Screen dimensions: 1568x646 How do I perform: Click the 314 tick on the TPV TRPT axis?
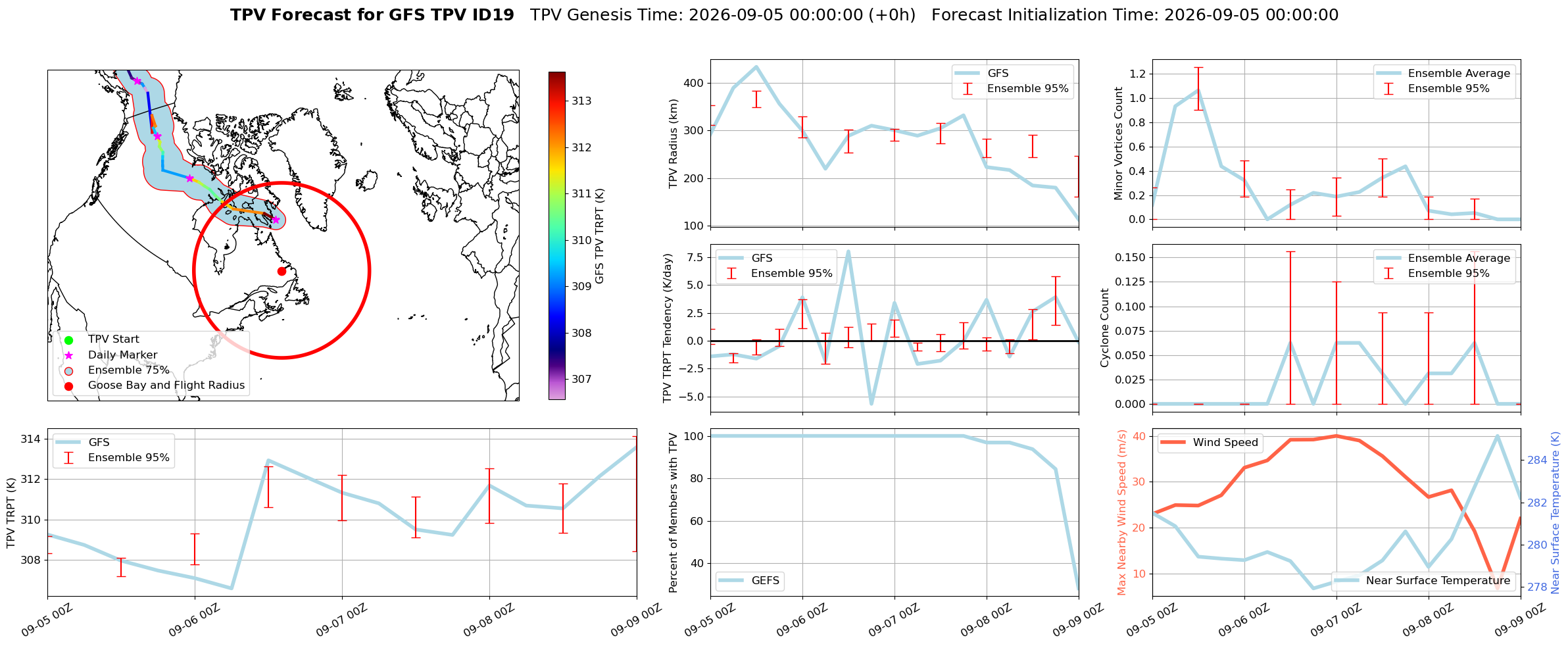click(30, 439)
